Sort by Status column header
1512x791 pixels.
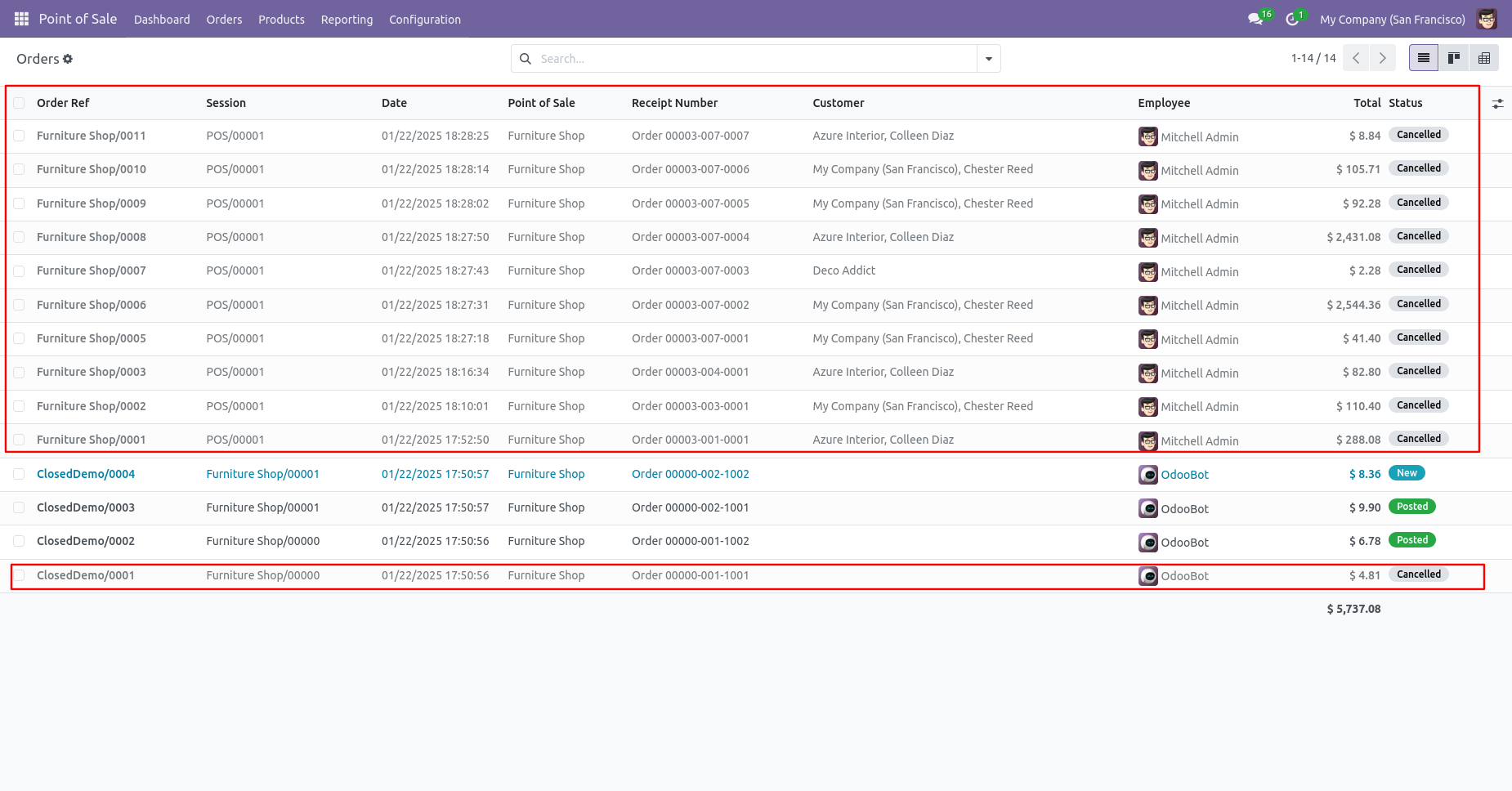[1406, 103]
